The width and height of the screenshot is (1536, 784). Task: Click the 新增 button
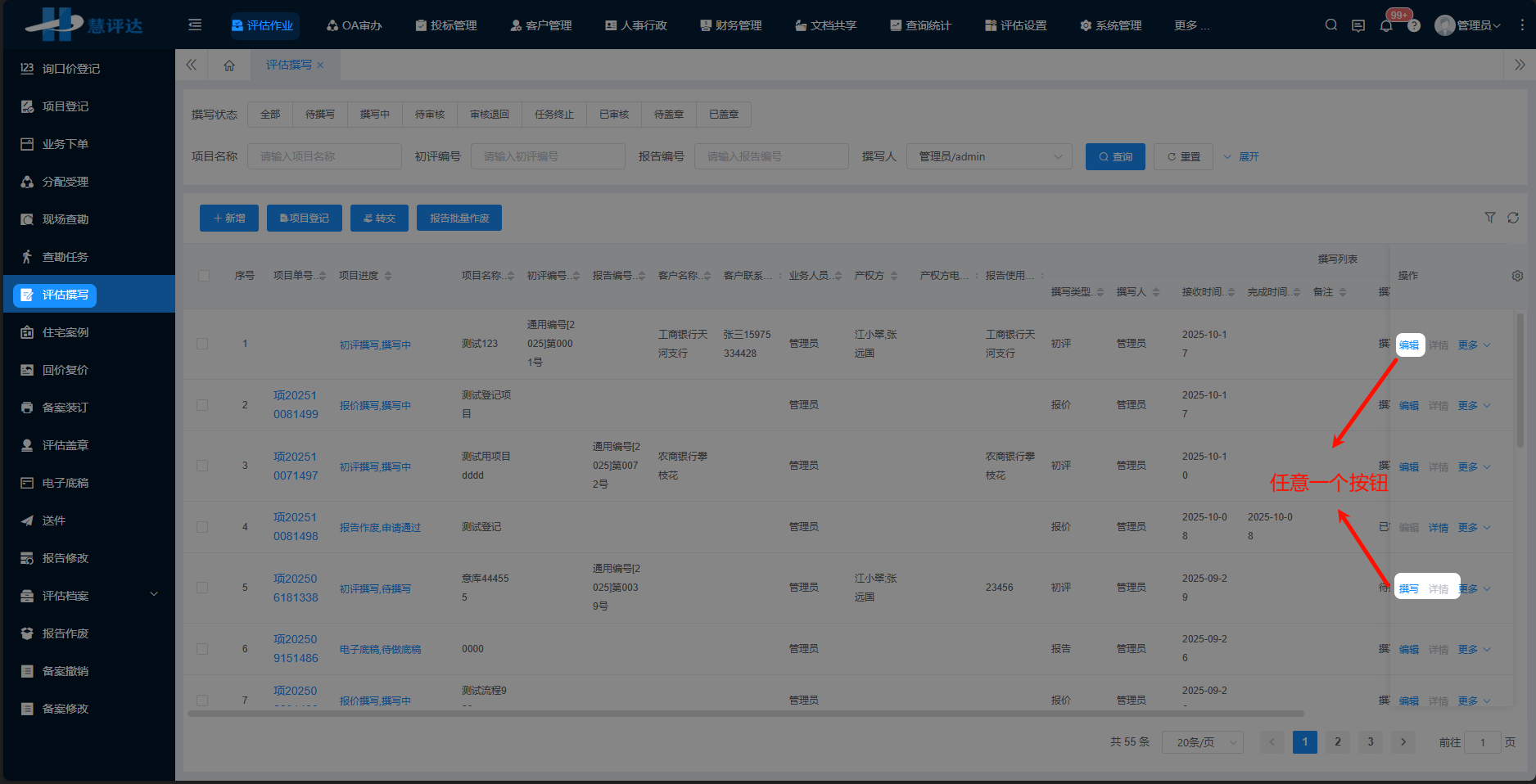(228, 218)
